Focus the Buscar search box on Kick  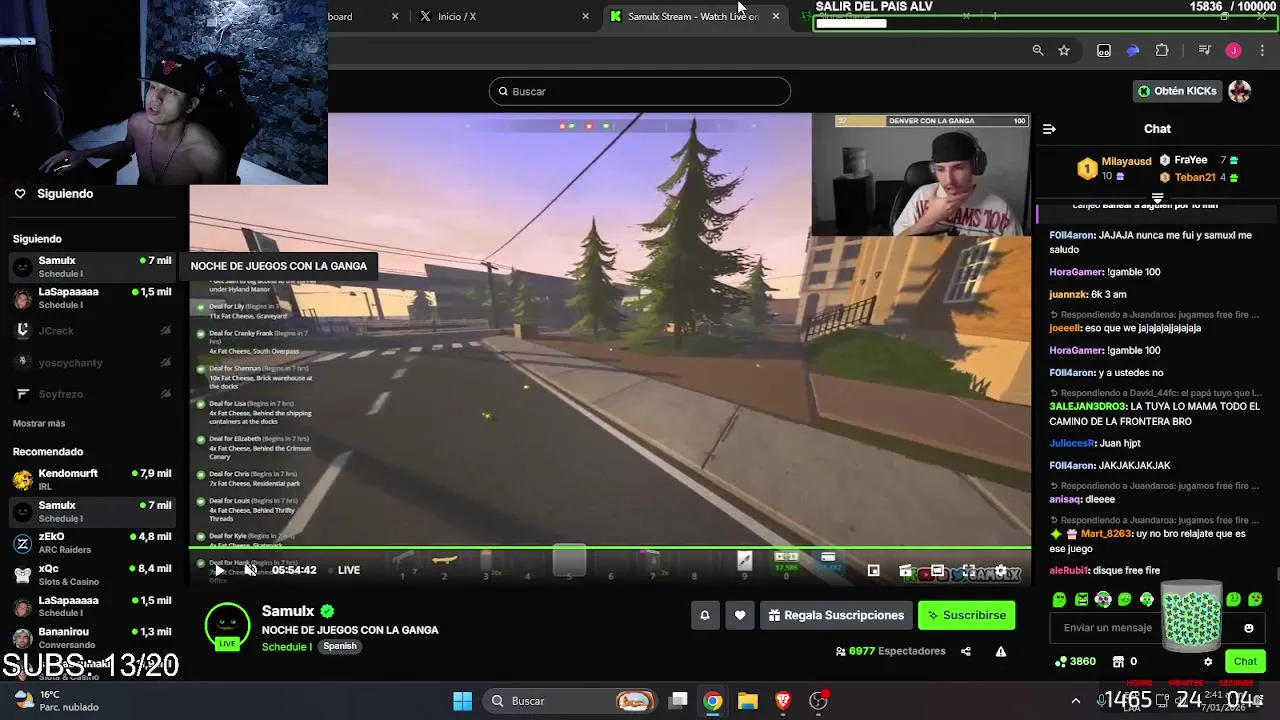pyautogui.click(x=640, y=91)
